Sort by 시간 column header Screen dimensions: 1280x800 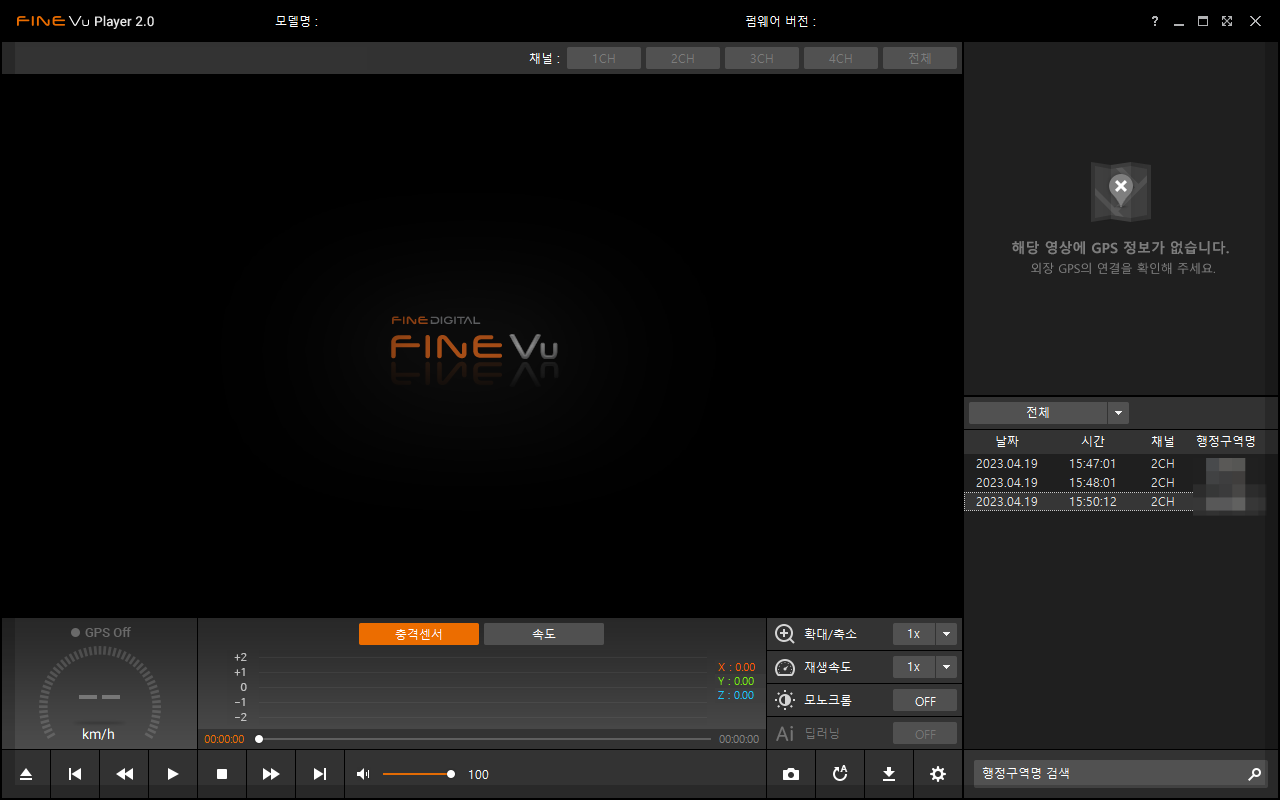tap(1093, 441)
